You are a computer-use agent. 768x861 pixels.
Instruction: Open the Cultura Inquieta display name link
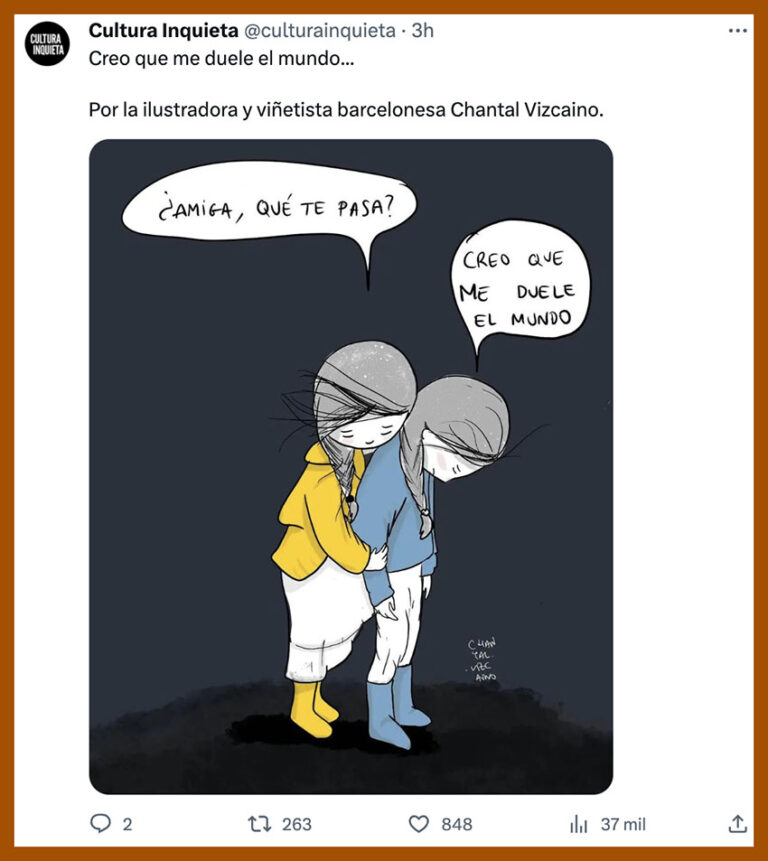click(x=163, y=30)
